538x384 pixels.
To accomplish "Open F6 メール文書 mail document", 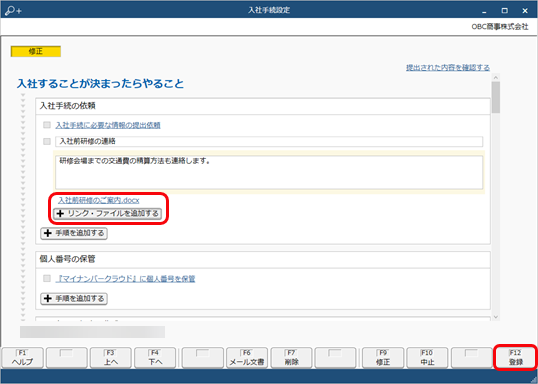I will coord(247,358).
